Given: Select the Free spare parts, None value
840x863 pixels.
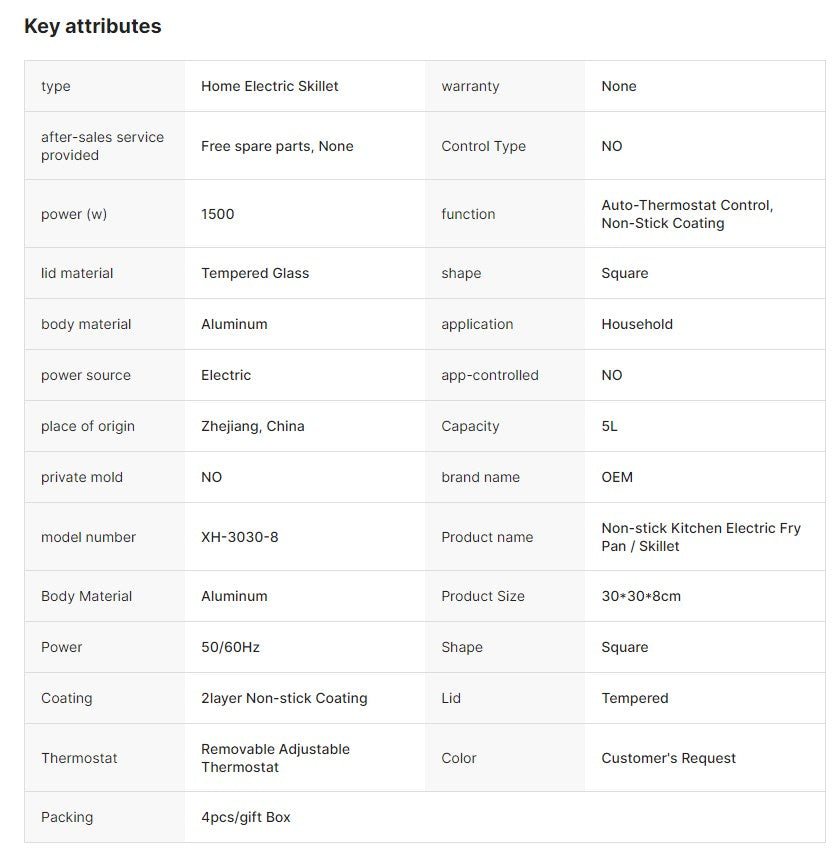Looking at the screenshot, I should tap(277, 146).
